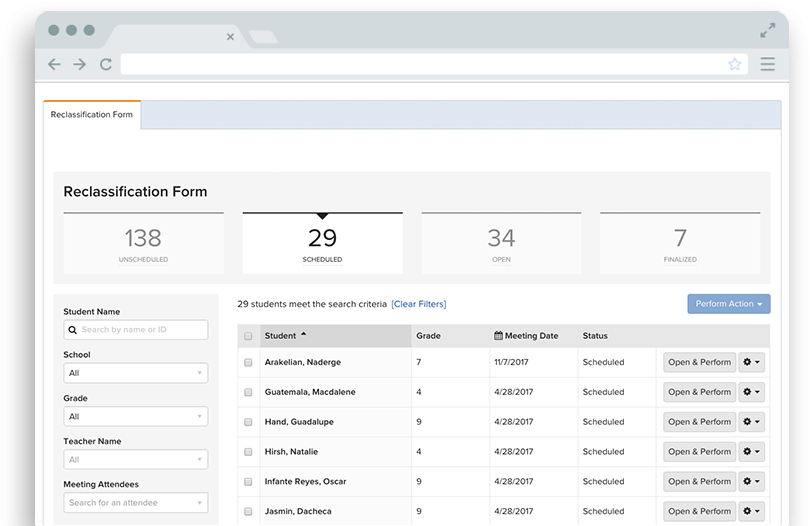Screen dimensions: 810x526
Task: Click the Clear Filters link
Action: point(419,304)
